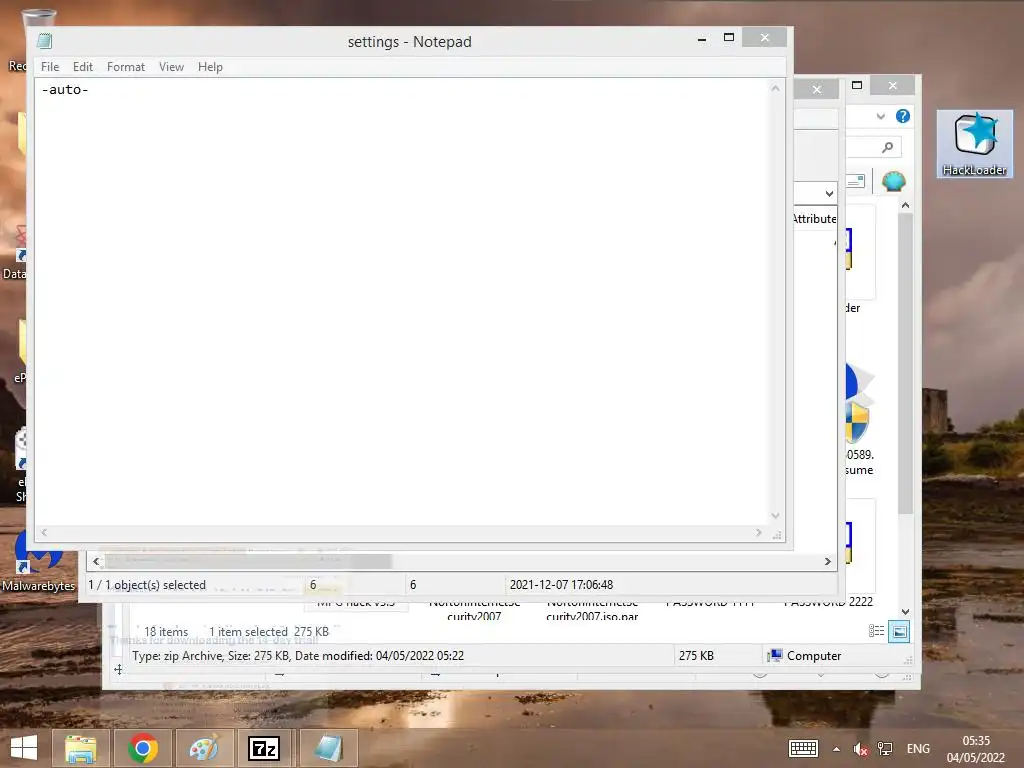The width and height of the screenshot is (1024, 768).
Task: Select the PASSWORD 2222 file in Explorer
Action: pyautogui.click(x=828, y=601)
